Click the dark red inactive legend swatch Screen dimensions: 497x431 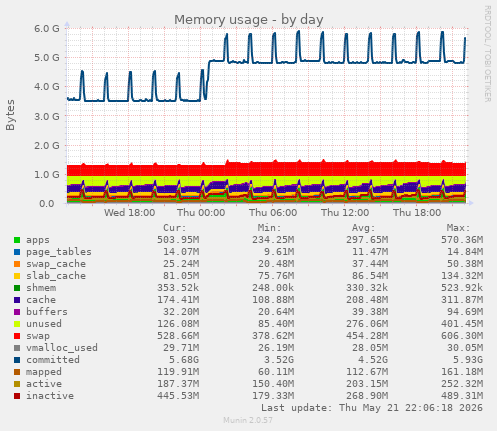tap(17, 396)
